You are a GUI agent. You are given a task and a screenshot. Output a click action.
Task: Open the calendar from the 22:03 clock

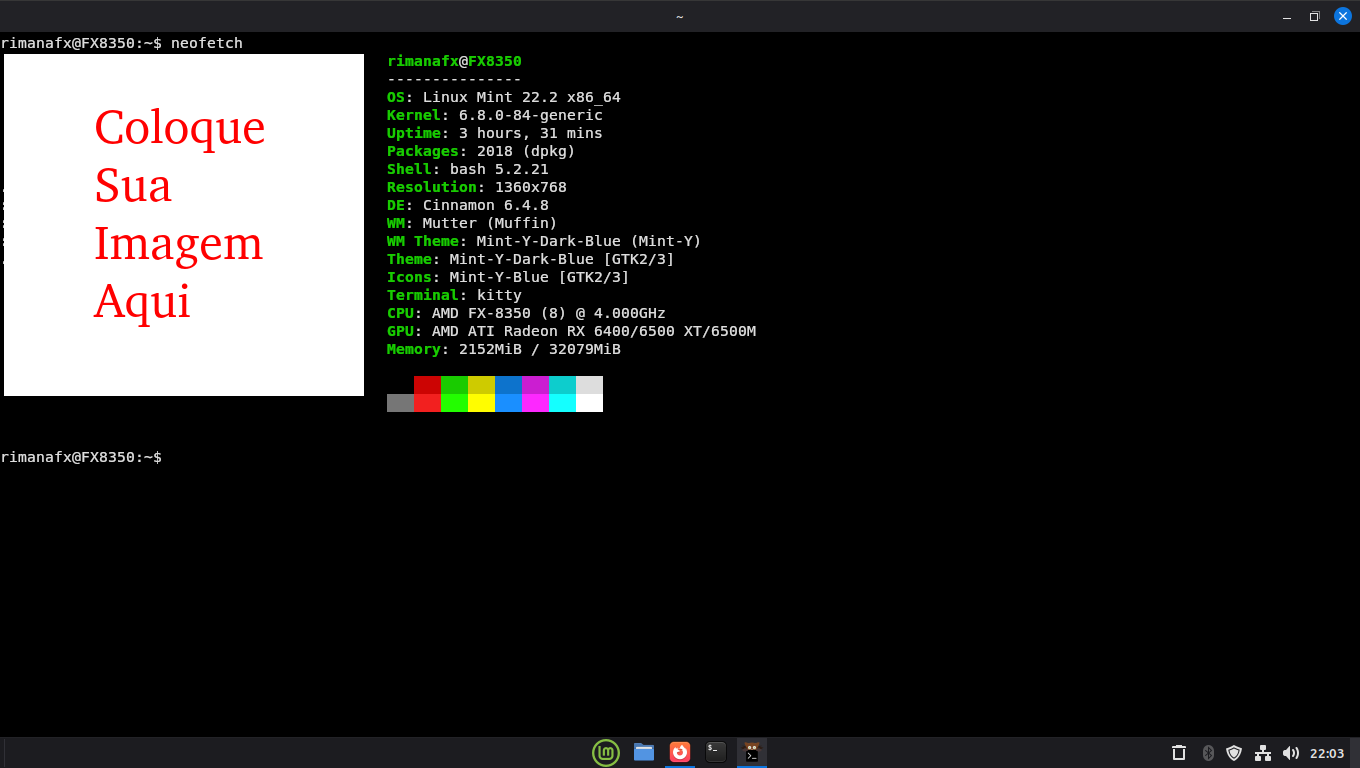click(1327, 753)
